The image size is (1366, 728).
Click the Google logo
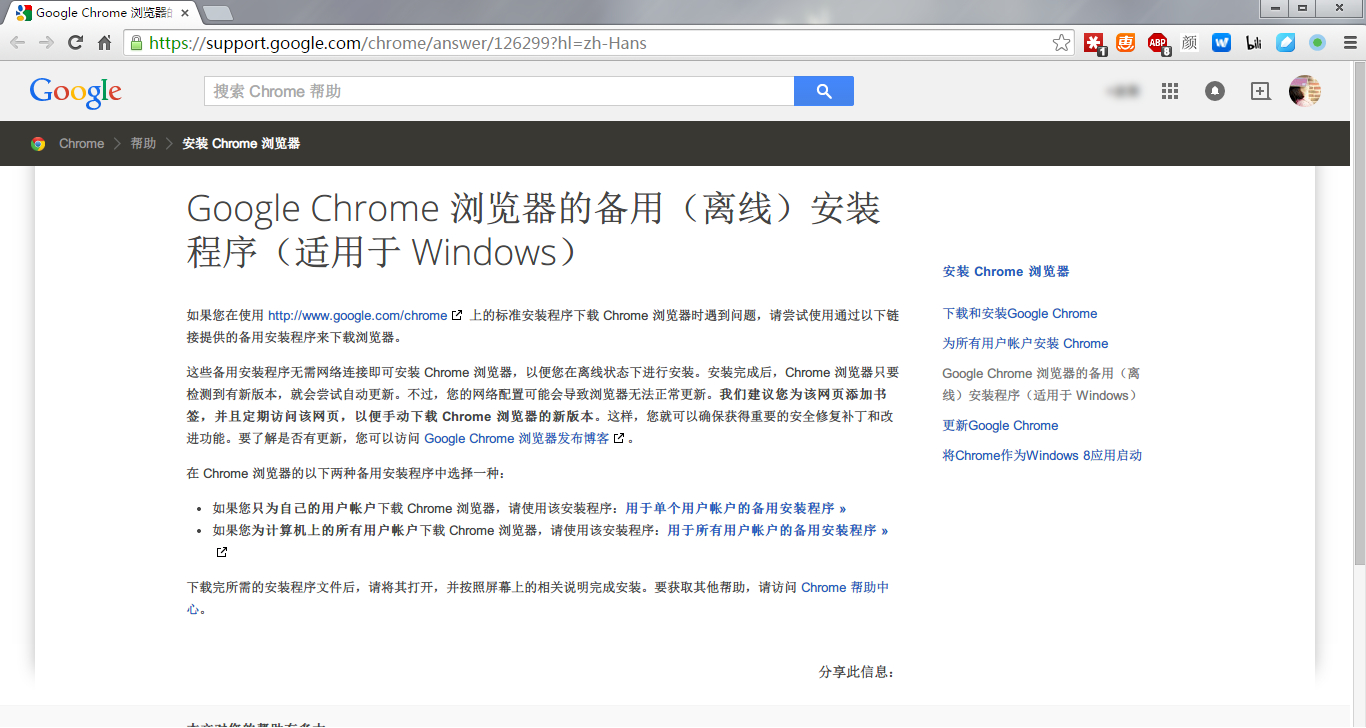[76, 92]
